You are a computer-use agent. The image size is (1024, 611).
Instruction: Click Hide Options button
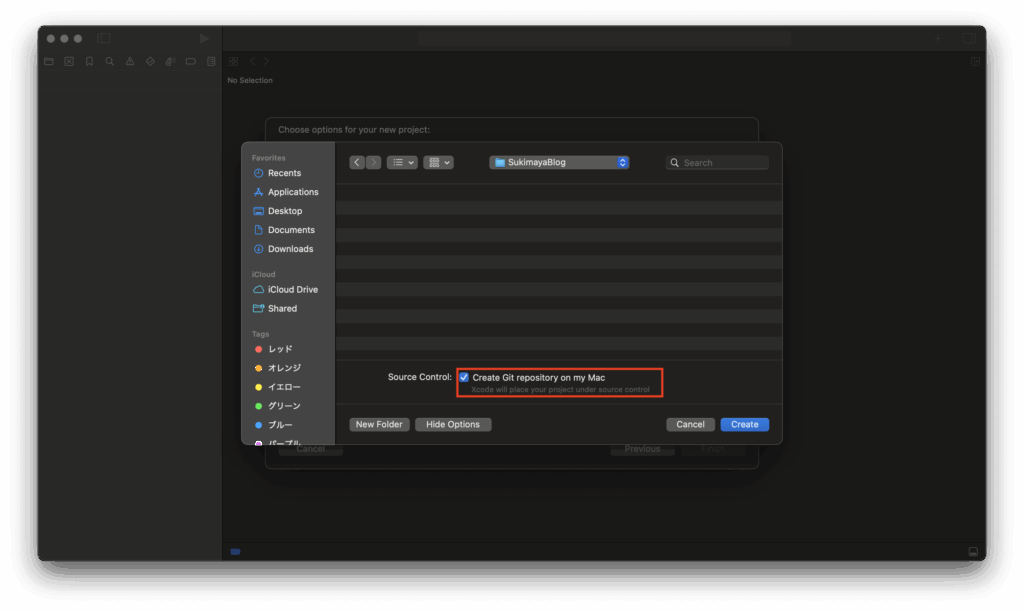[453, 424]
